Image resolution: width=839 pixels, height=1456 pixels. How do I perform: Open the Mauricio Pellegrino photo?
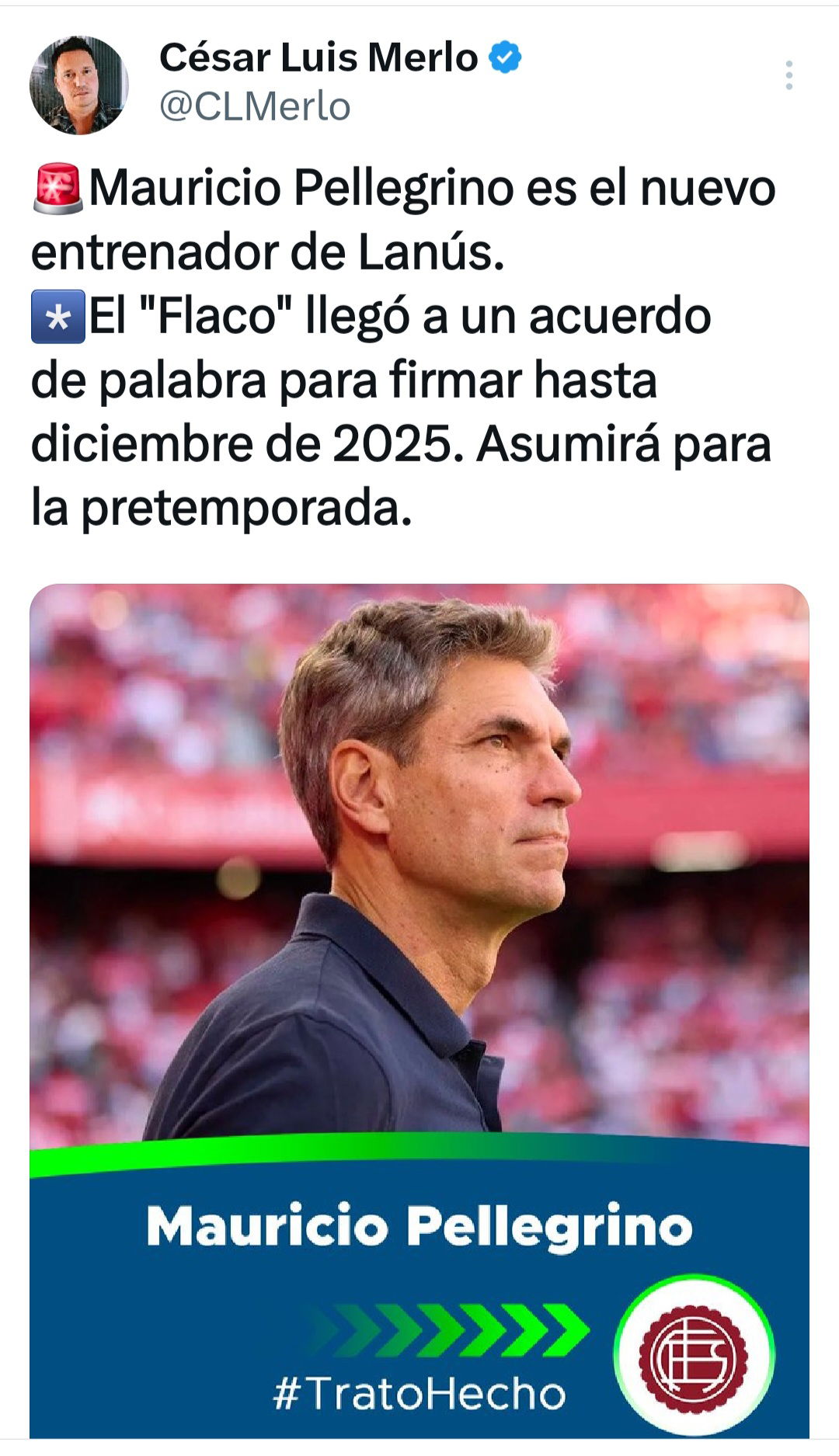[x=419, y=1011]
